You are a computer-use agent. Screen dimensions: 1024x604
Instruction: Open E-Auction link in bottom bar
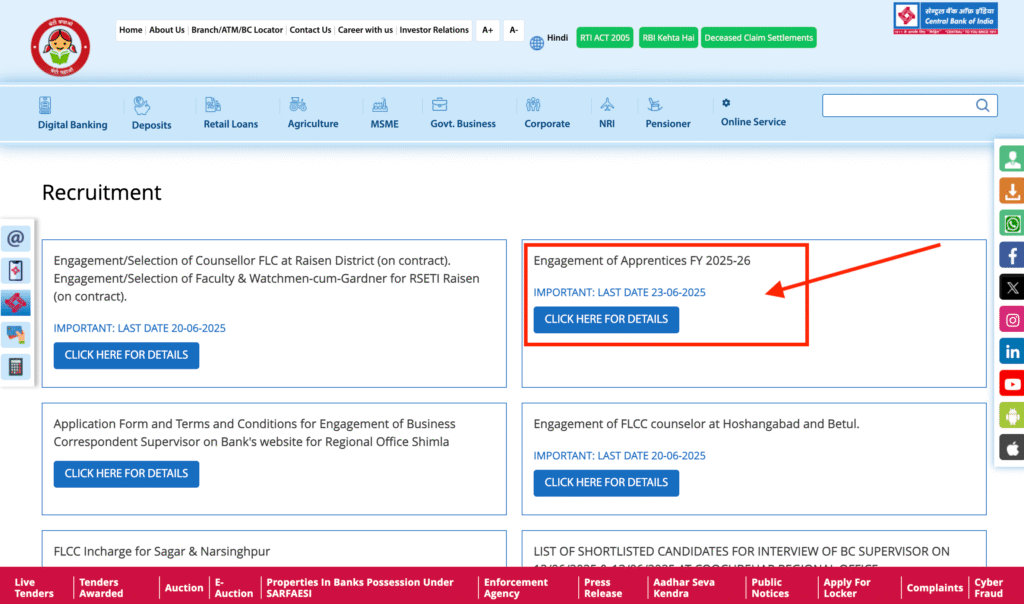(x=234, y=588)
